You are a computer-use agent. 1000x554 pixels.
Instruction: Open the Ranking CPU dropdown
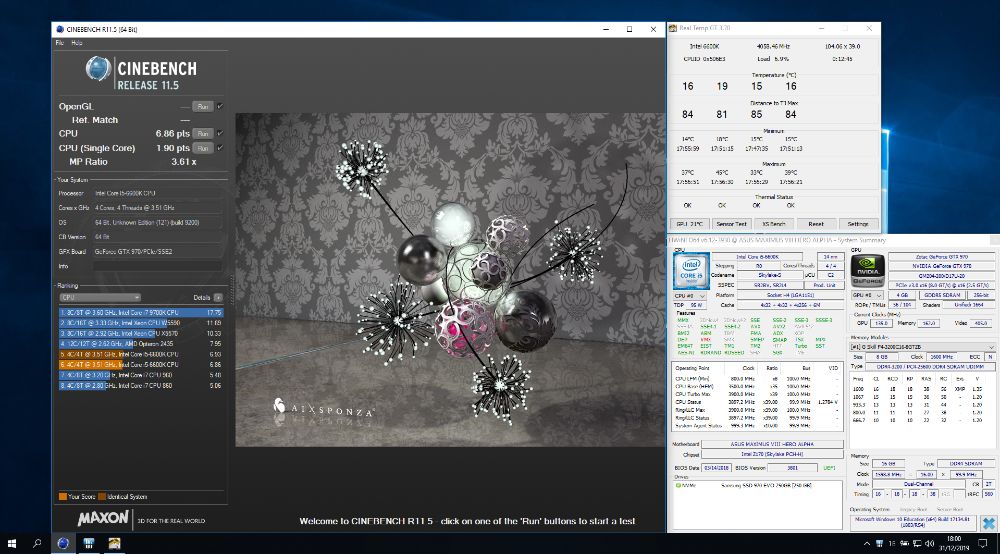coord(100,298)
